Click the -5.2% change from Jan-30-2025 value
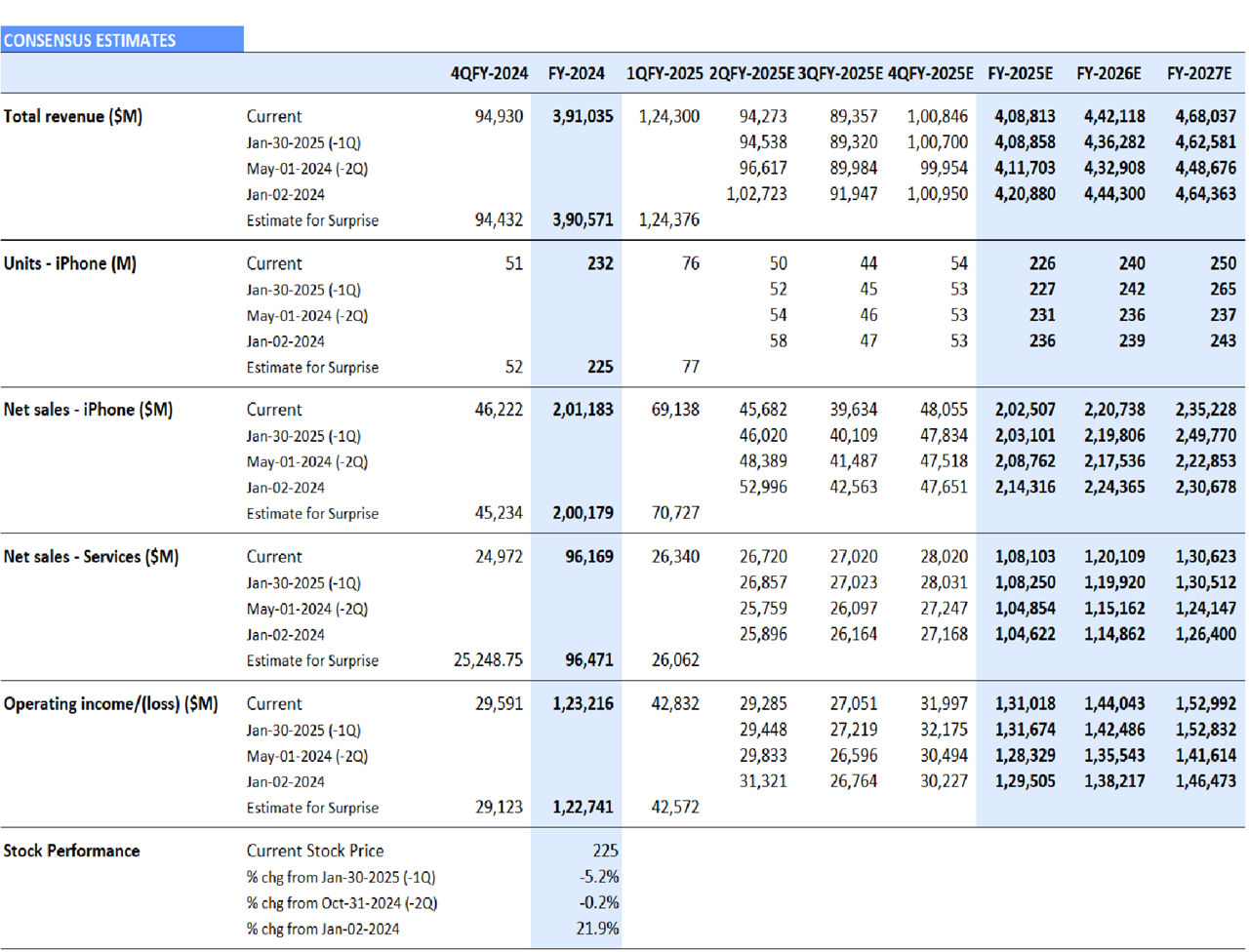The width and height of the screenshot is (1249, 952). [599, 876]
